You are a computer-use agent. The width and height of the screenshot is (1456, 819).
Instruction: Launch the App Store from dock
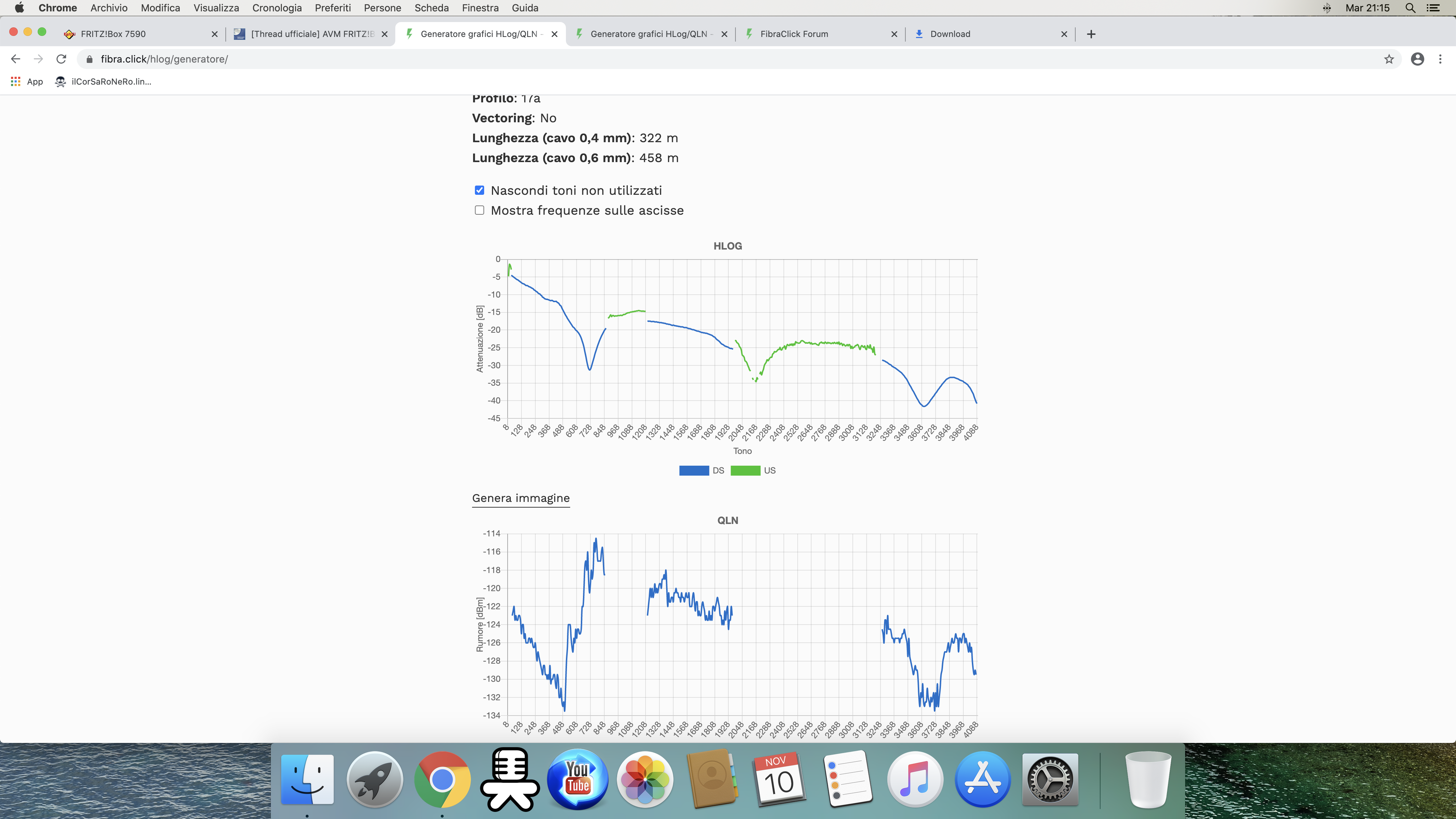tap(983, 780)
